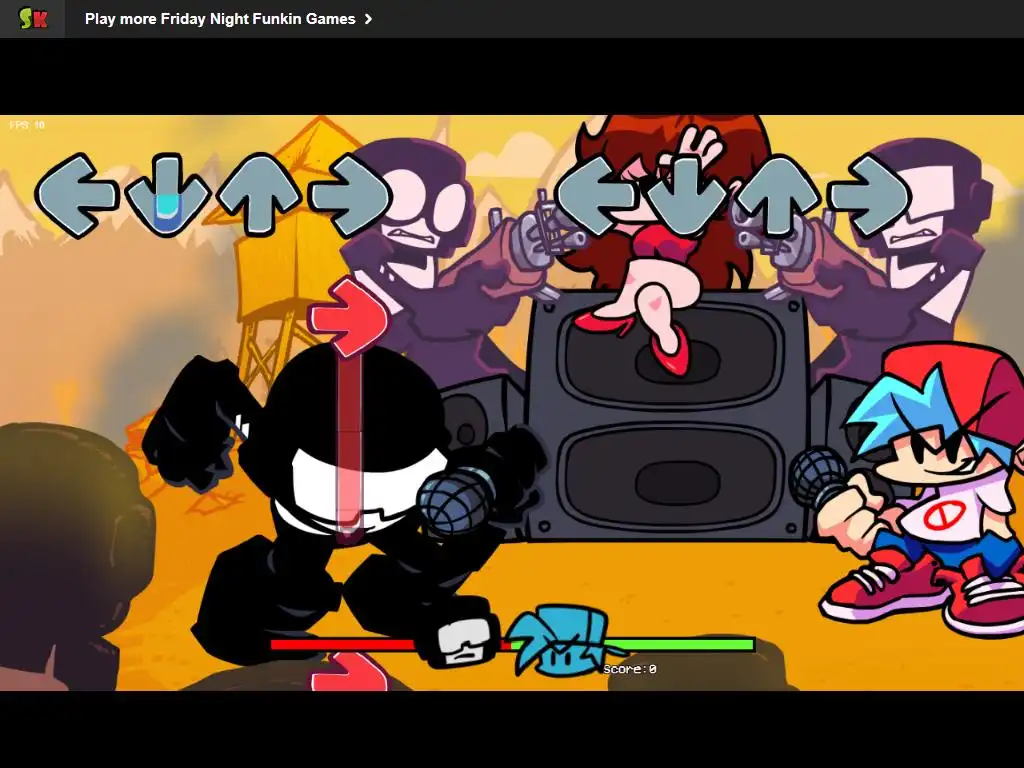This screenshot has width=1024, height=768.
Task: Hit the player's right arrow receptor
Action: tap(869, 195)
